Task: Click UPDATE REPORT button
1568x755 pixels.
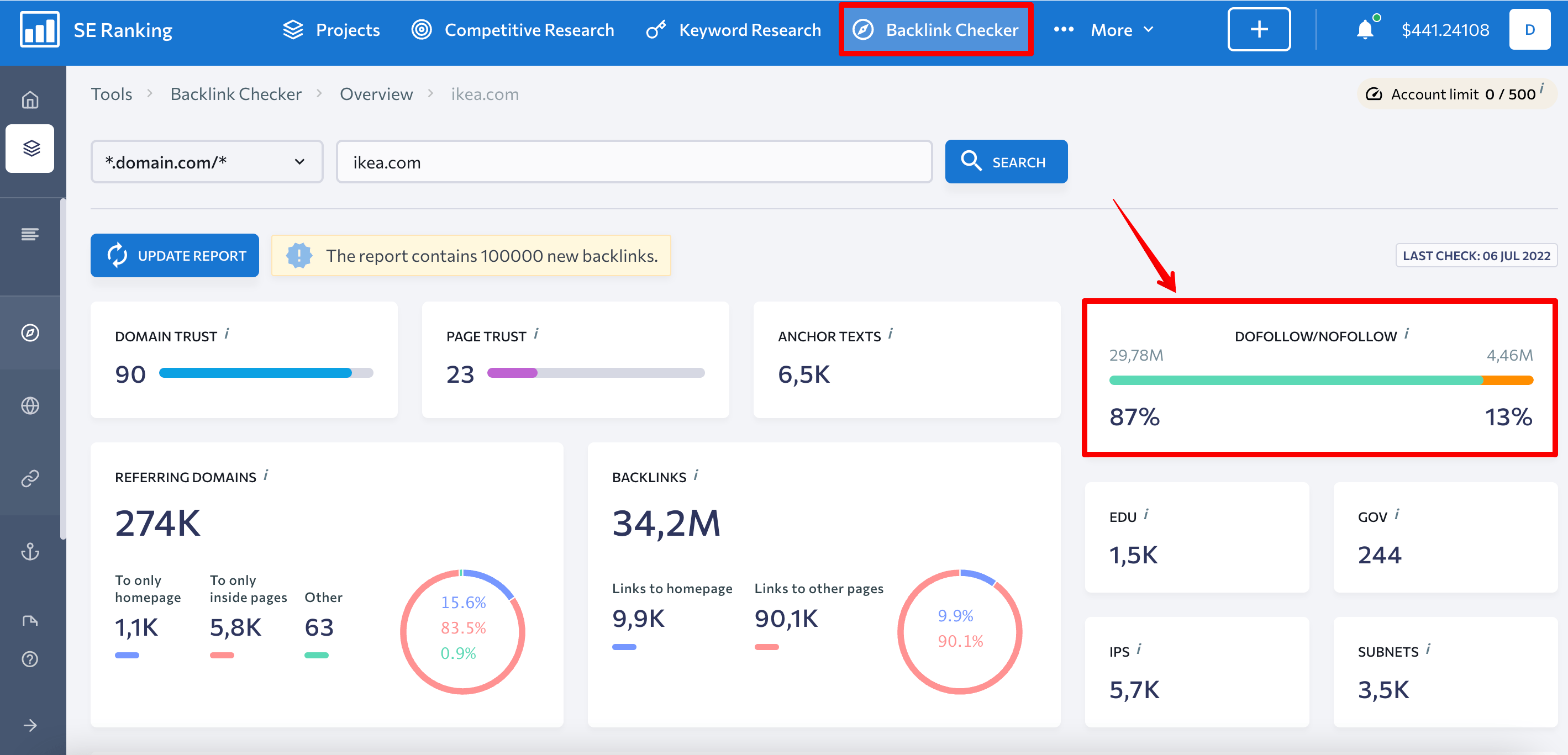Action: click(175, 256)
